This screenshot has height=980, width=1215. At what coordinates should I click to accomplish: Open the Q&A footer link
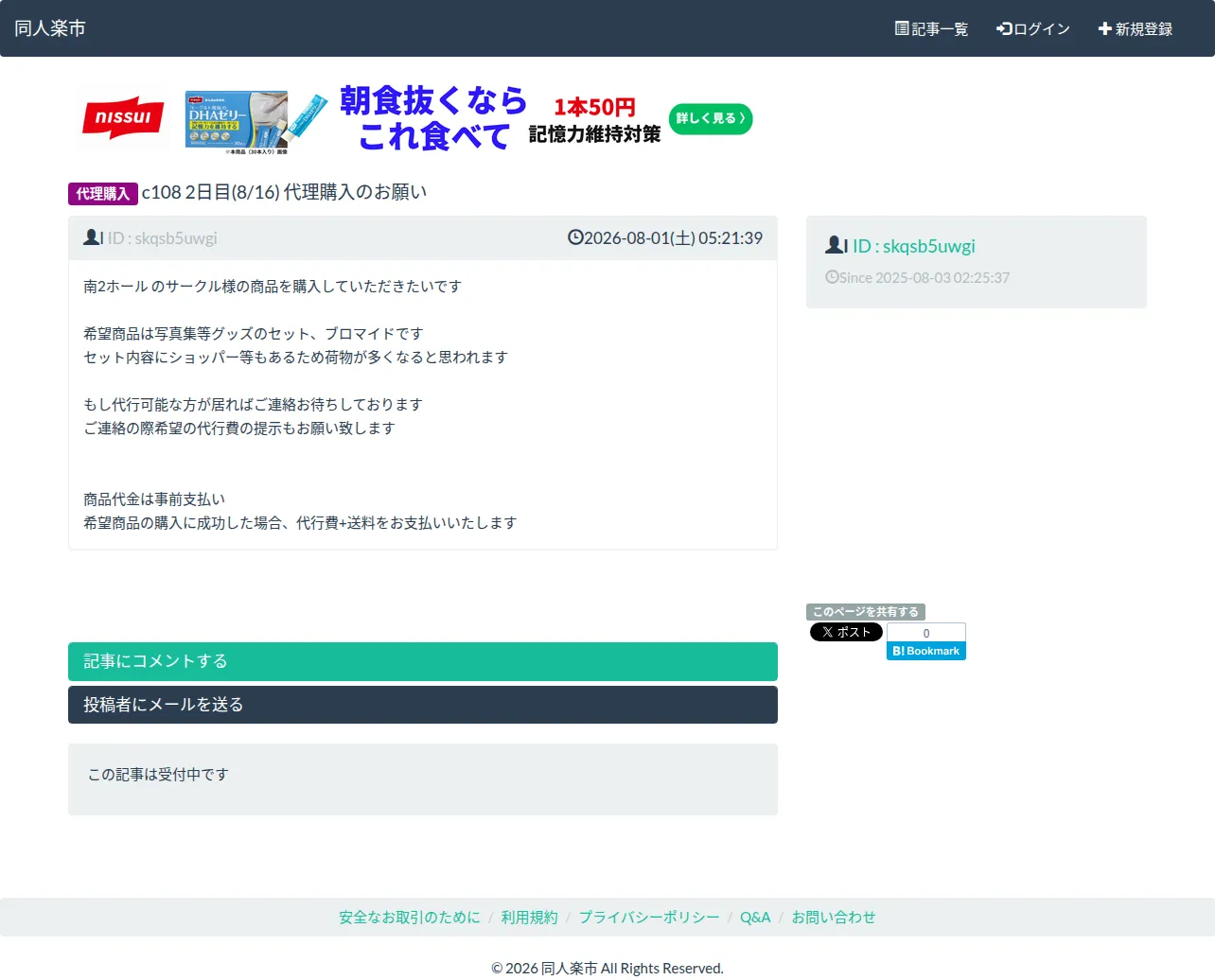pos(755,918)
